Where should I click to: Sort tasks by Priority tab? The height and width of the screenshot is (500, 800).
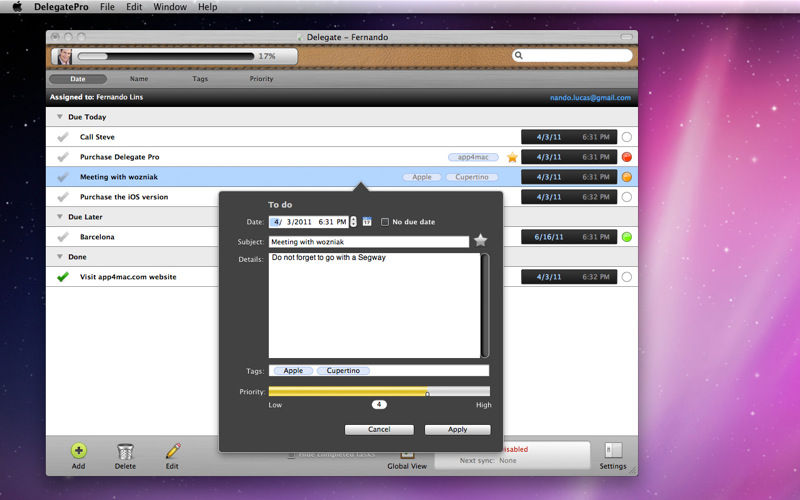[261, 79]
